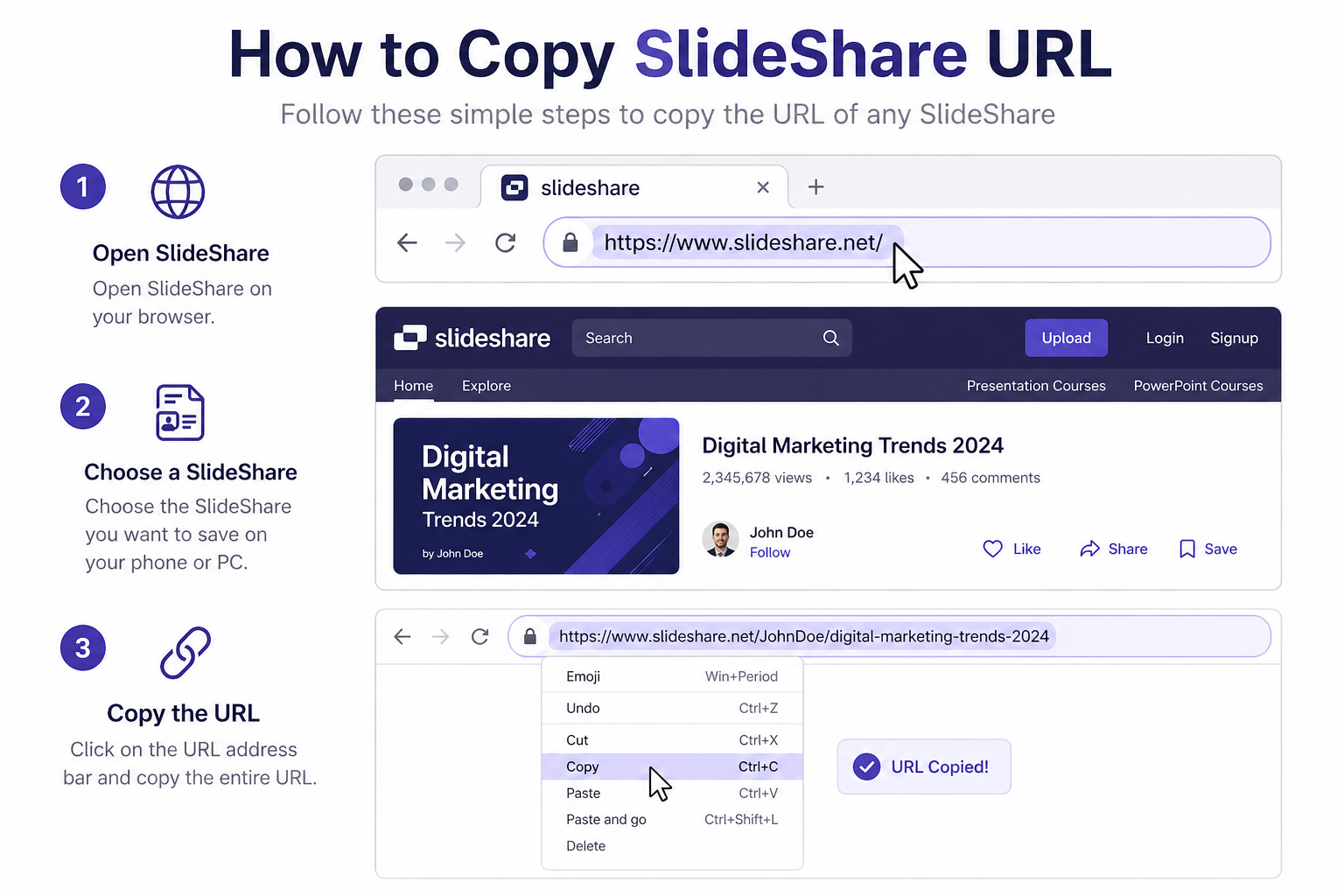
Task: Follow John Doe
Action: [x=769, y=552]
